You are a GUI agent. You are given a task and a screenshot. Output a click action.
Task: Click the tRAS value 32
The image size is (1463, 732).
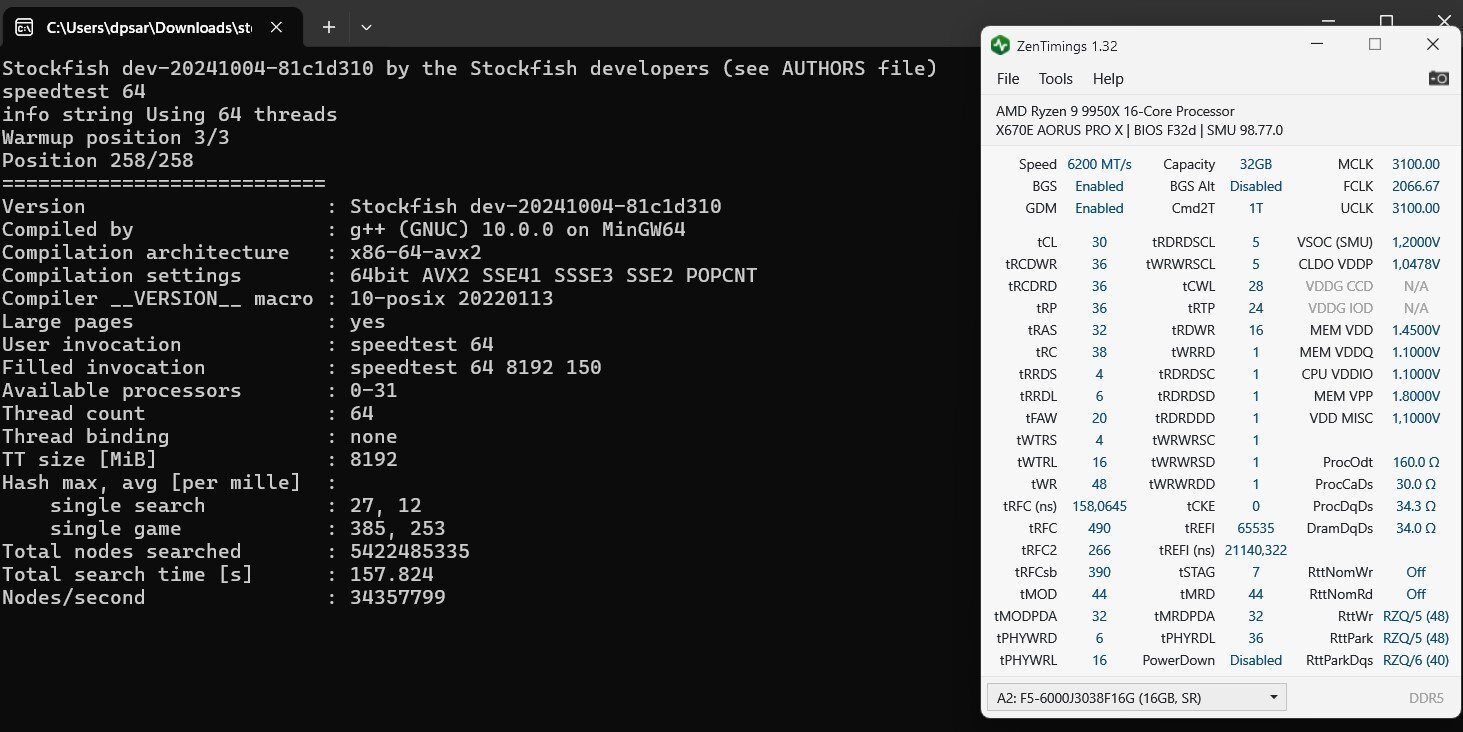point(1099,330)
